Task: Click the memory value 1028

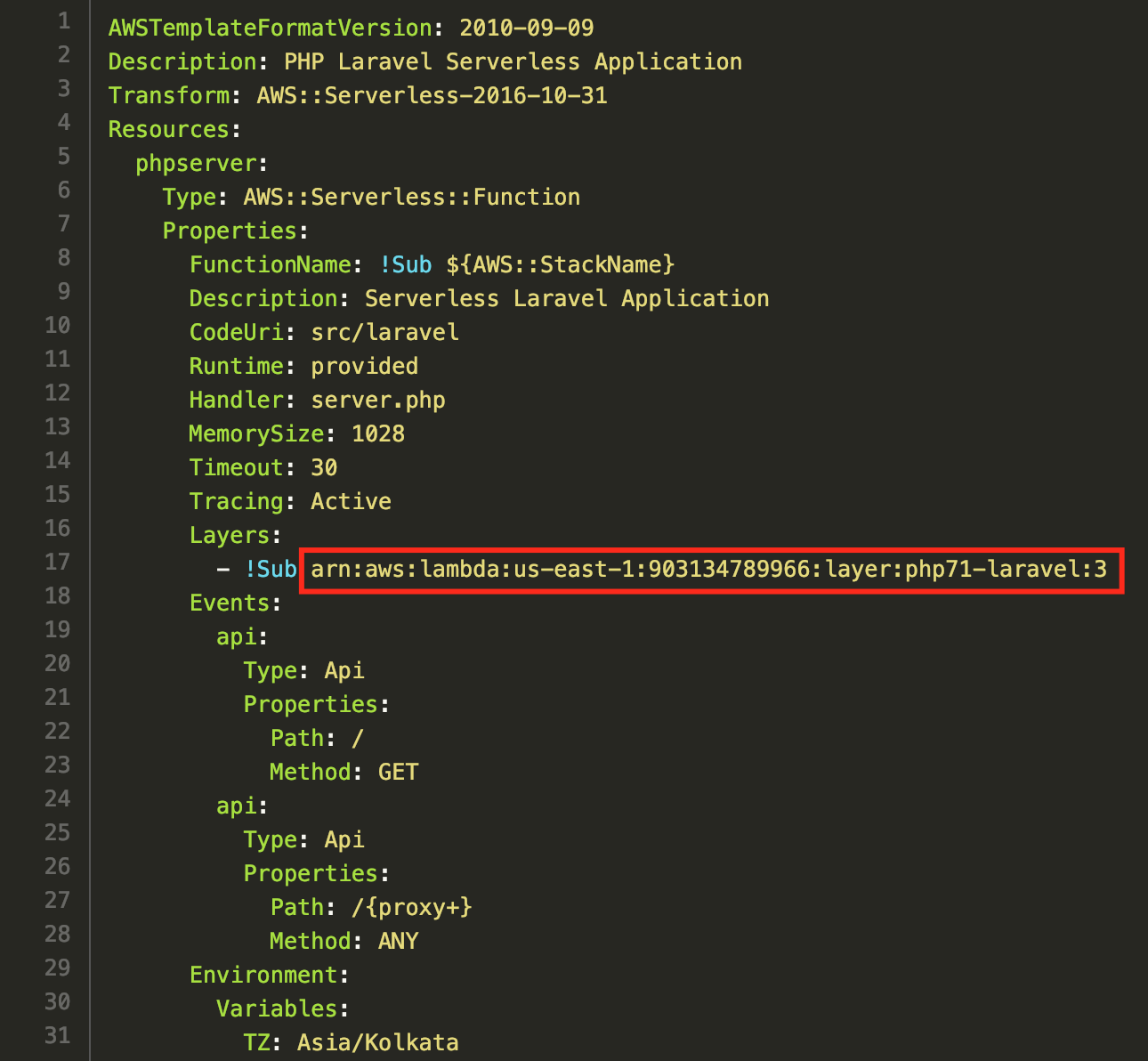Action: (x=378, y=433)
